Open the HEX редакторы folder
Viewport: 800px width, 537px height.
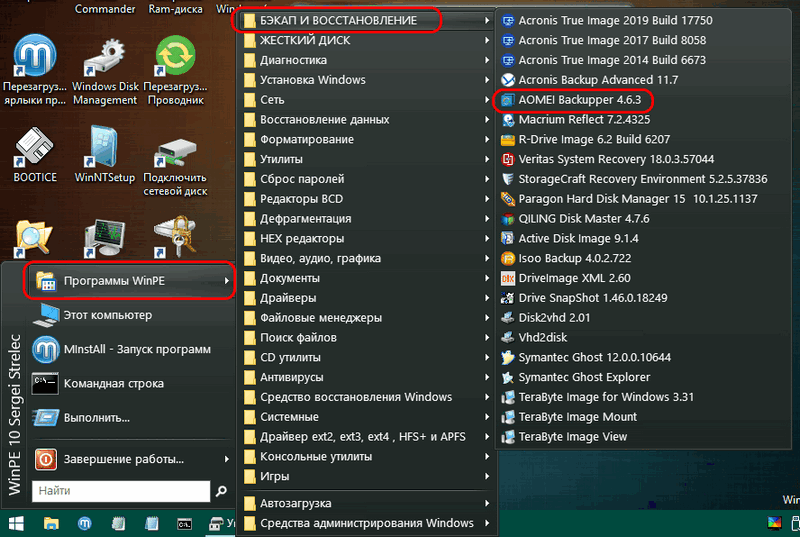point(366,239)
